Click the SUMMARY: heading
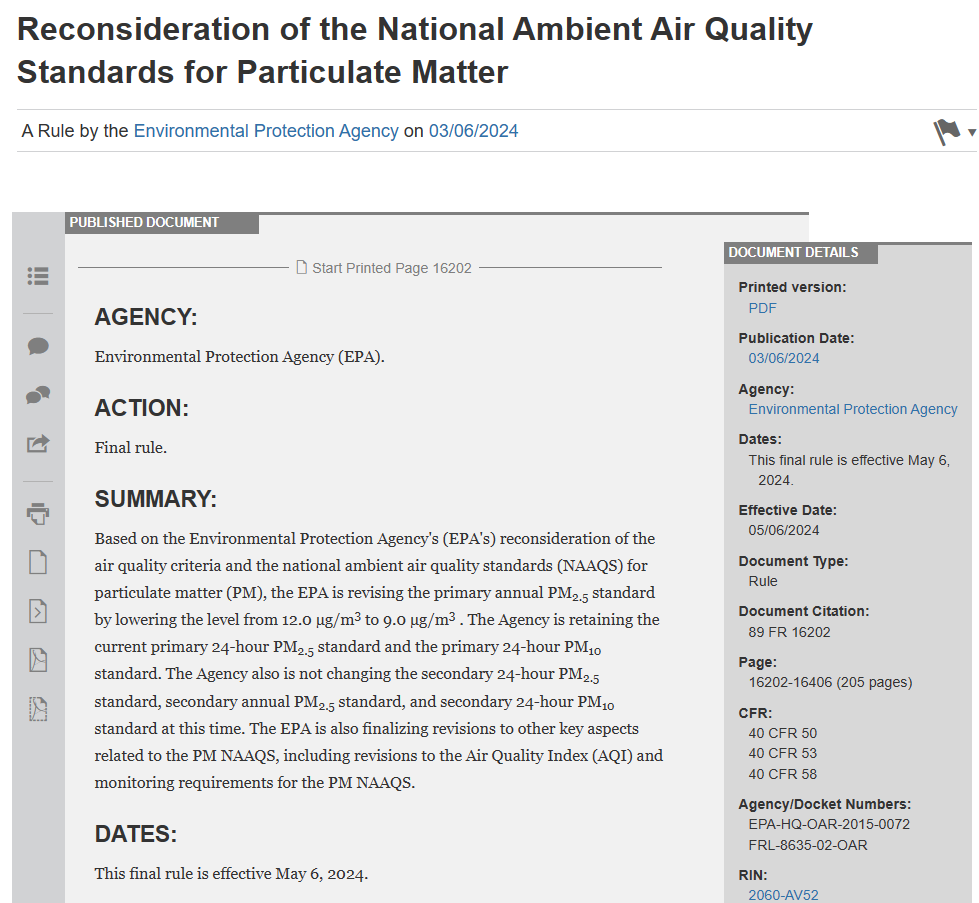Image resolution: width=979 pixels, height=903 pixels. pos(155,500)
